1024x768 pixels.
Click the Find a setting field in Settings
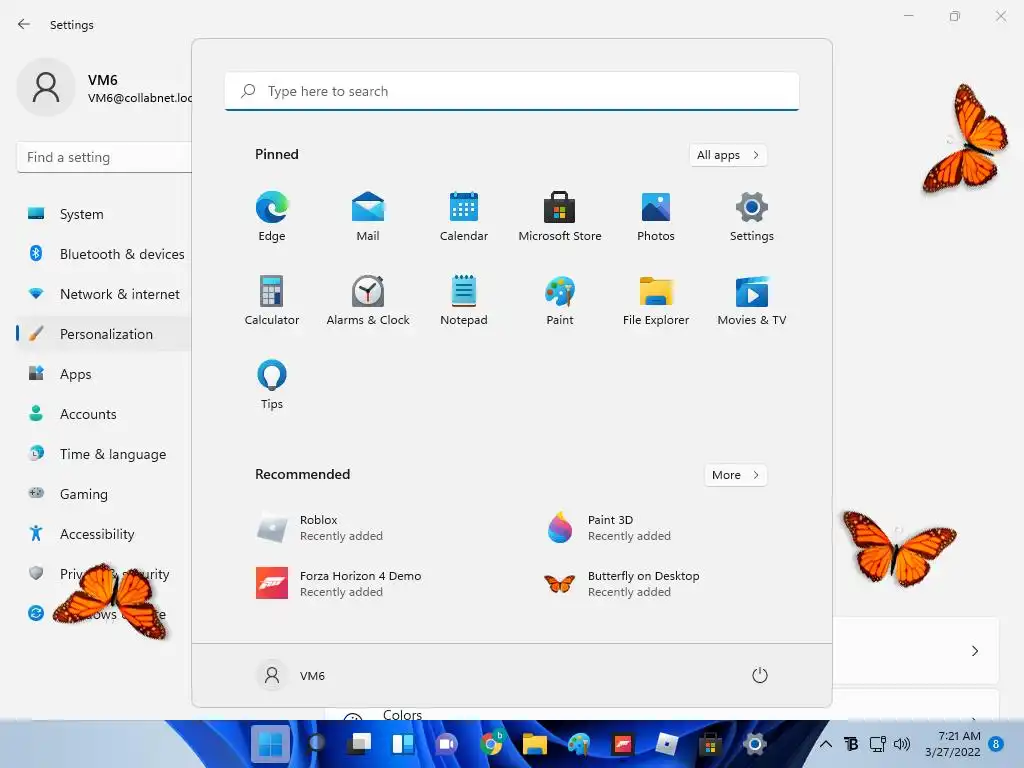104,157
